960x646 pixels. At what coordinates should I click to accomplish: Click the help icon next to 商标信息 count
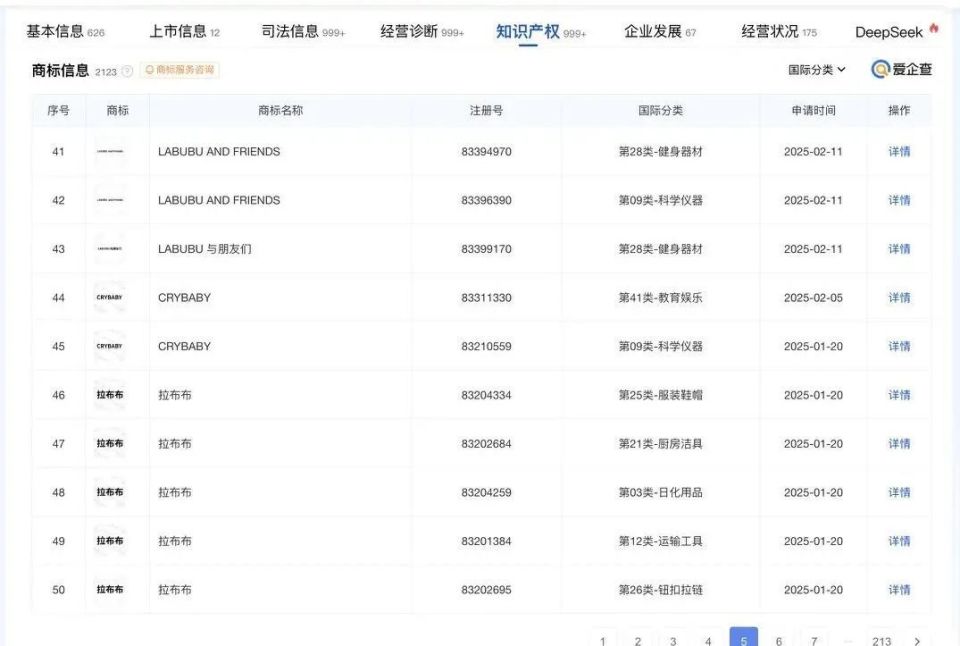tap(127, 71)
